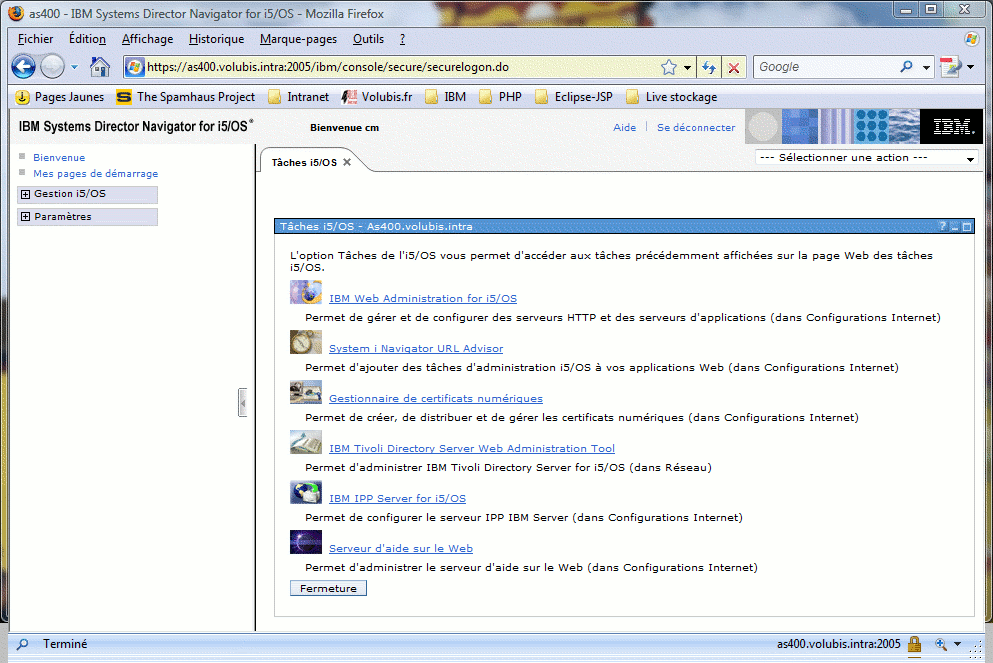Screen dimensions: 993x663
Task: Click the IBM IPP Server icon
Action: coord(306,493)
